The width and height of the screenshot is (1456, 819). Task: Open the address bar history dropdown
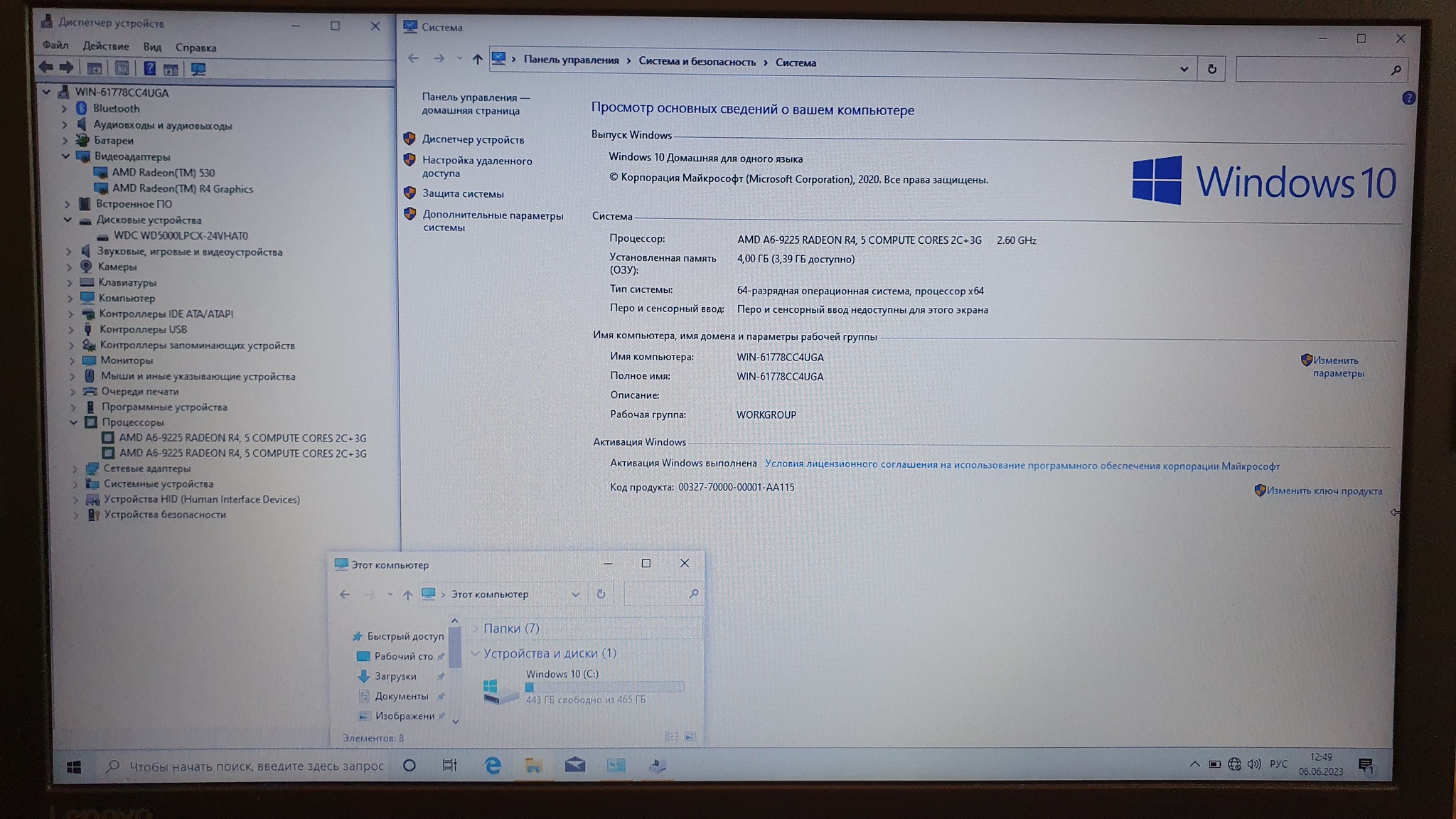coord(1184,69)
